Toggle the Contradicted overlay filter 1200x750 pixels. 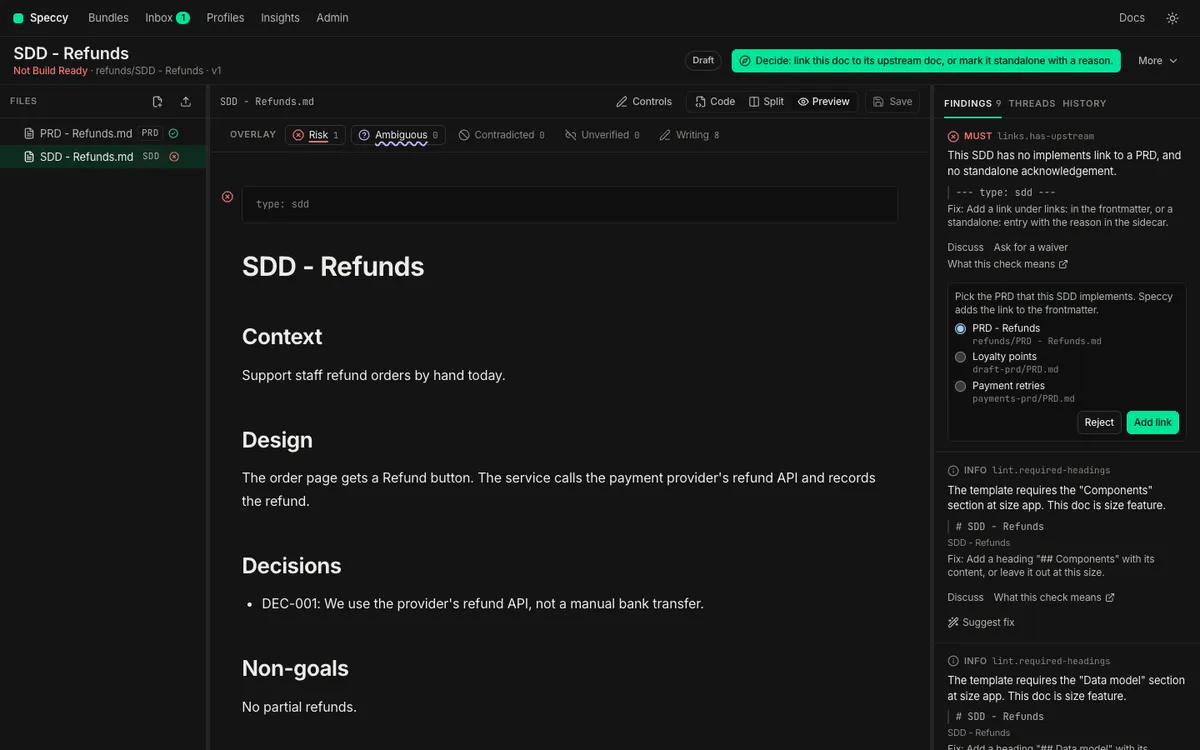502,135
